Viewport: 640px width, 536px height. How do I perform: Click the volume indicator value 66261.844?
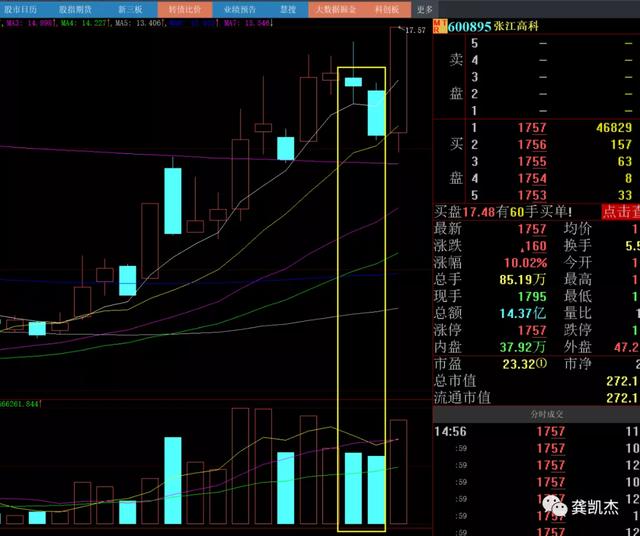coord(20,404)
